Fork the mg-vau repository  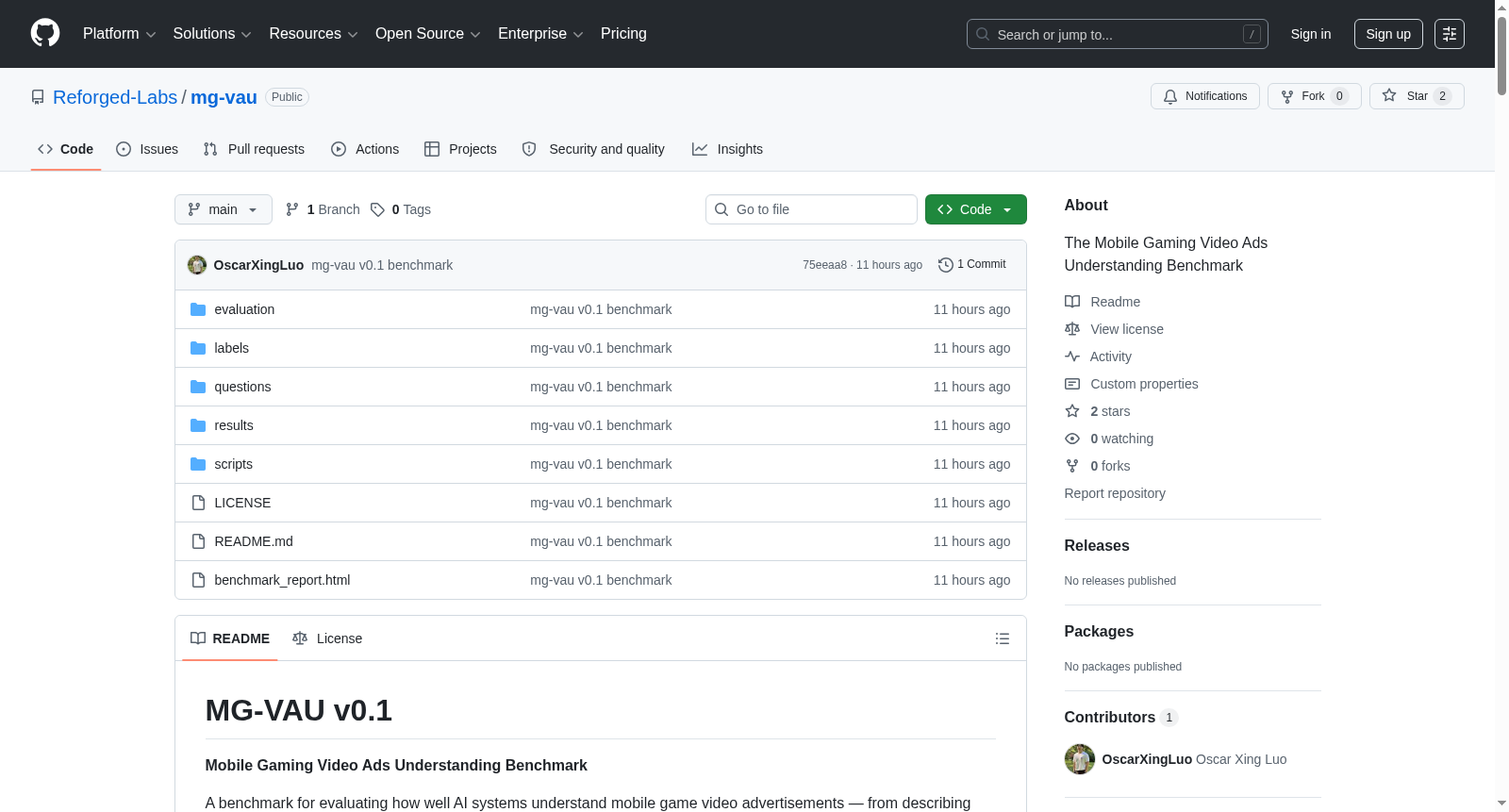(1315, 96)
